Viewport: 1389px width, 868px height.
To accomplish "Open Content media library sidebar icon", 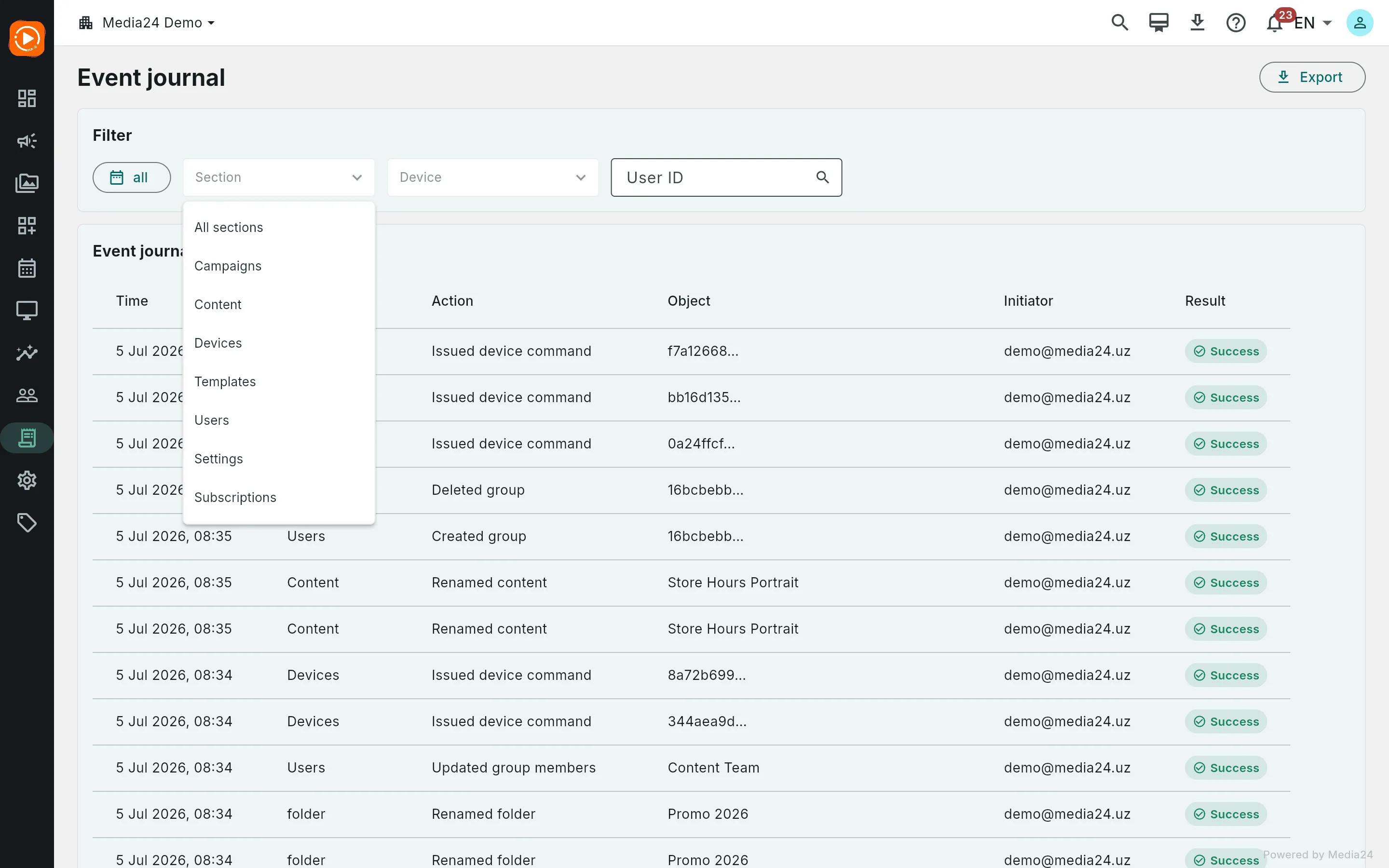I will click(x=27, y=183).
